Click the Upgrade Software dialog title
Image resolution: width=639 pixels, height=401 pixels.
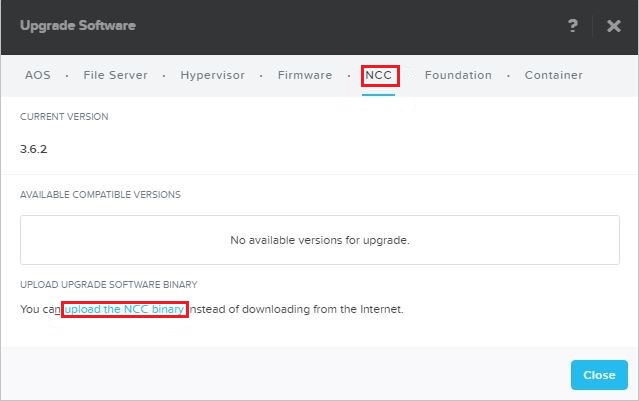78,26
